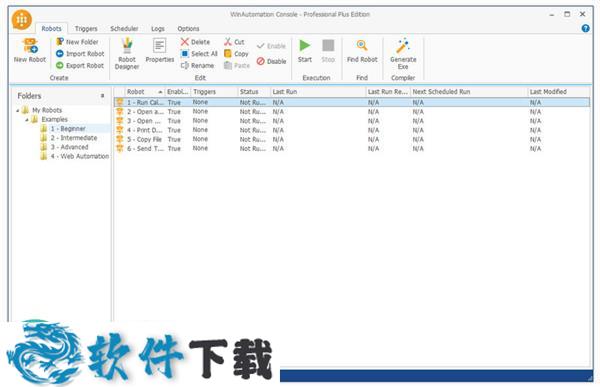Select the My Robots folder
This screenshot has height=387, width=600.
click(47, 110)
